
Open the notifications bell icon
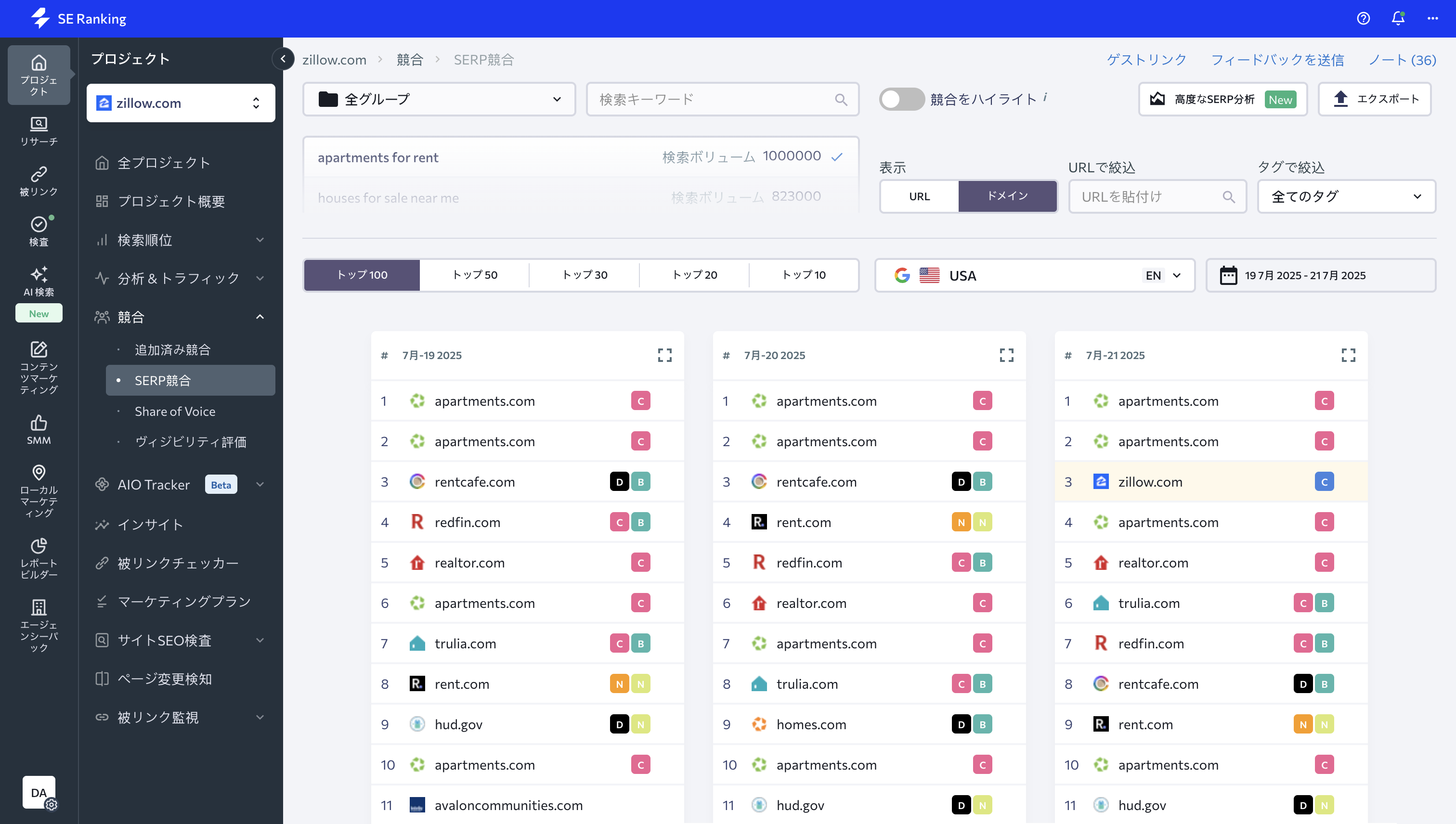point(1398,19)
